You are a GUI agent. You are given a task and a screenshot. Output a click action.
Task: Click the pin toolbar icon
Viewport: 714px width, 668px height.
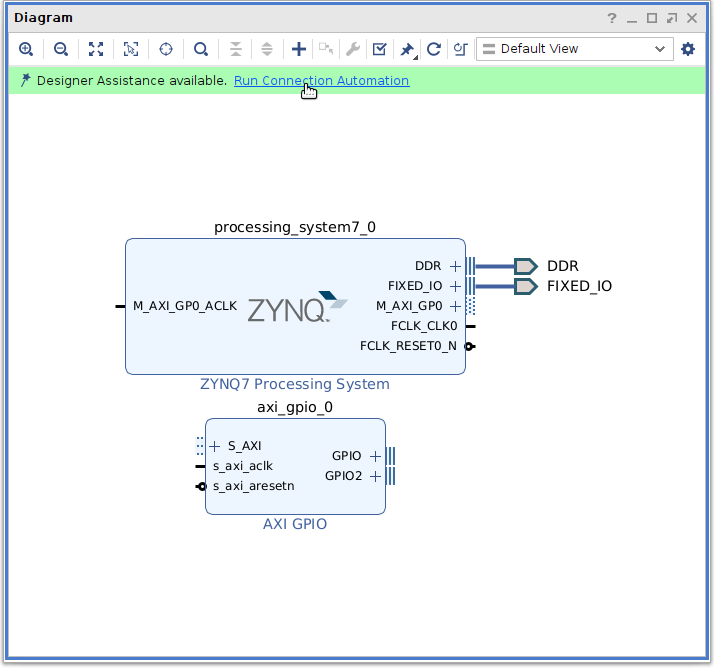pos(407,49)
